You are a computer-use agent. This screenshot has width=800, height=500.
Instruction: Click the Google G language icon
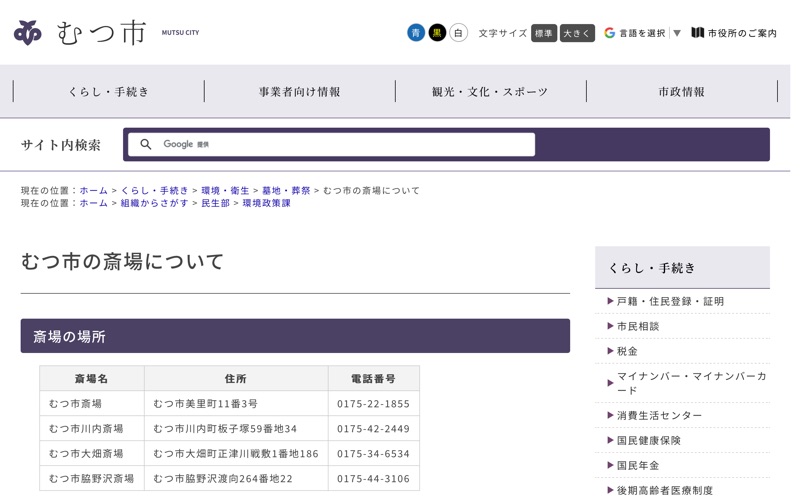pyautogui.click(x=609, y=33)
